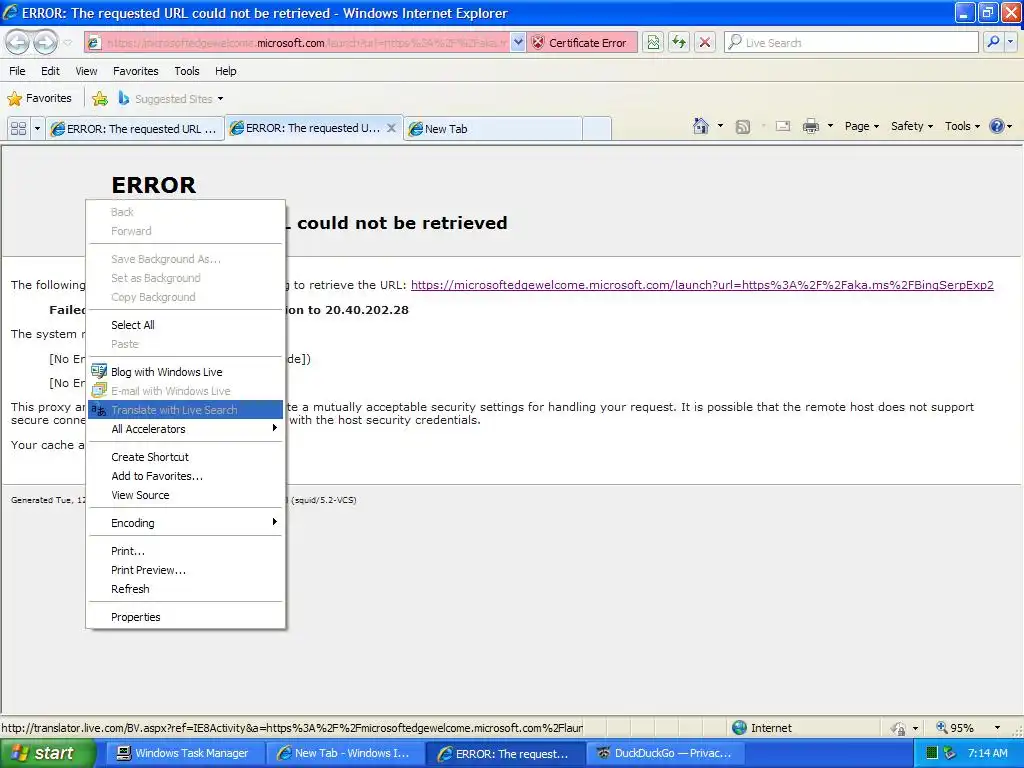Open the Edit menu
The image size is (1024, 768).
pyautogui.click(x=50, y=71)
